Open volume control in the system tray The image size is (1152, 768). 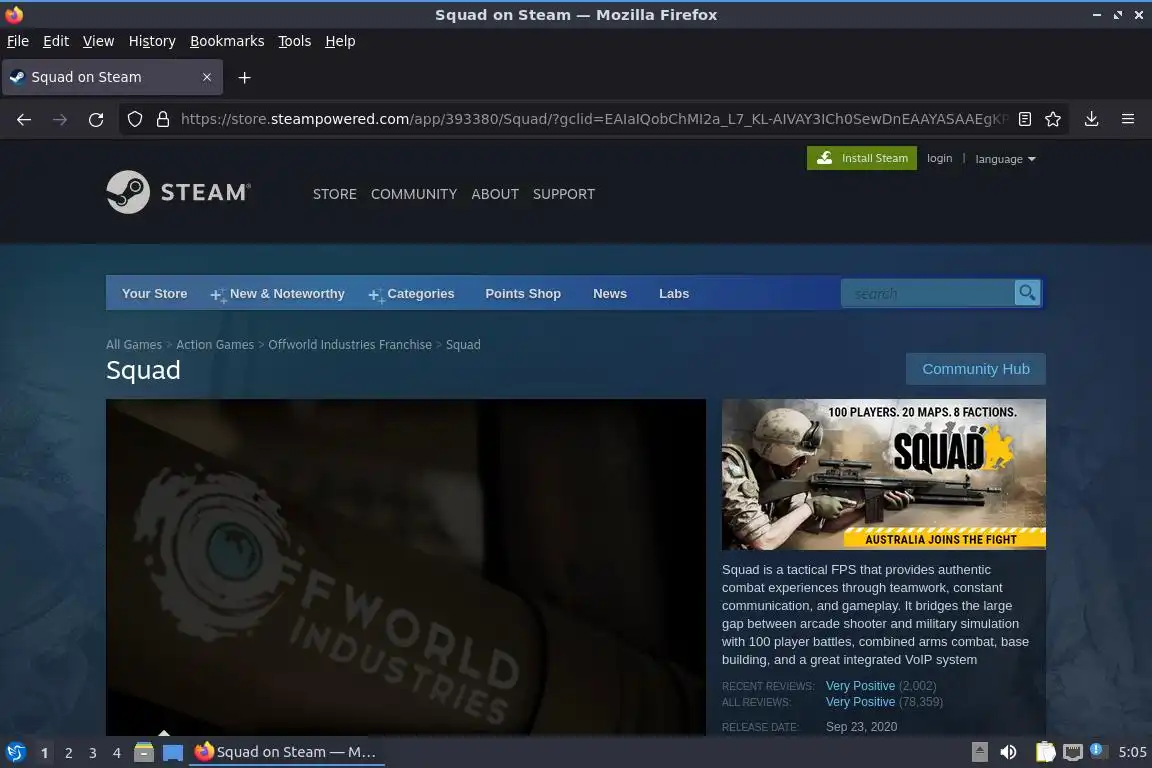pos(1008,752)
